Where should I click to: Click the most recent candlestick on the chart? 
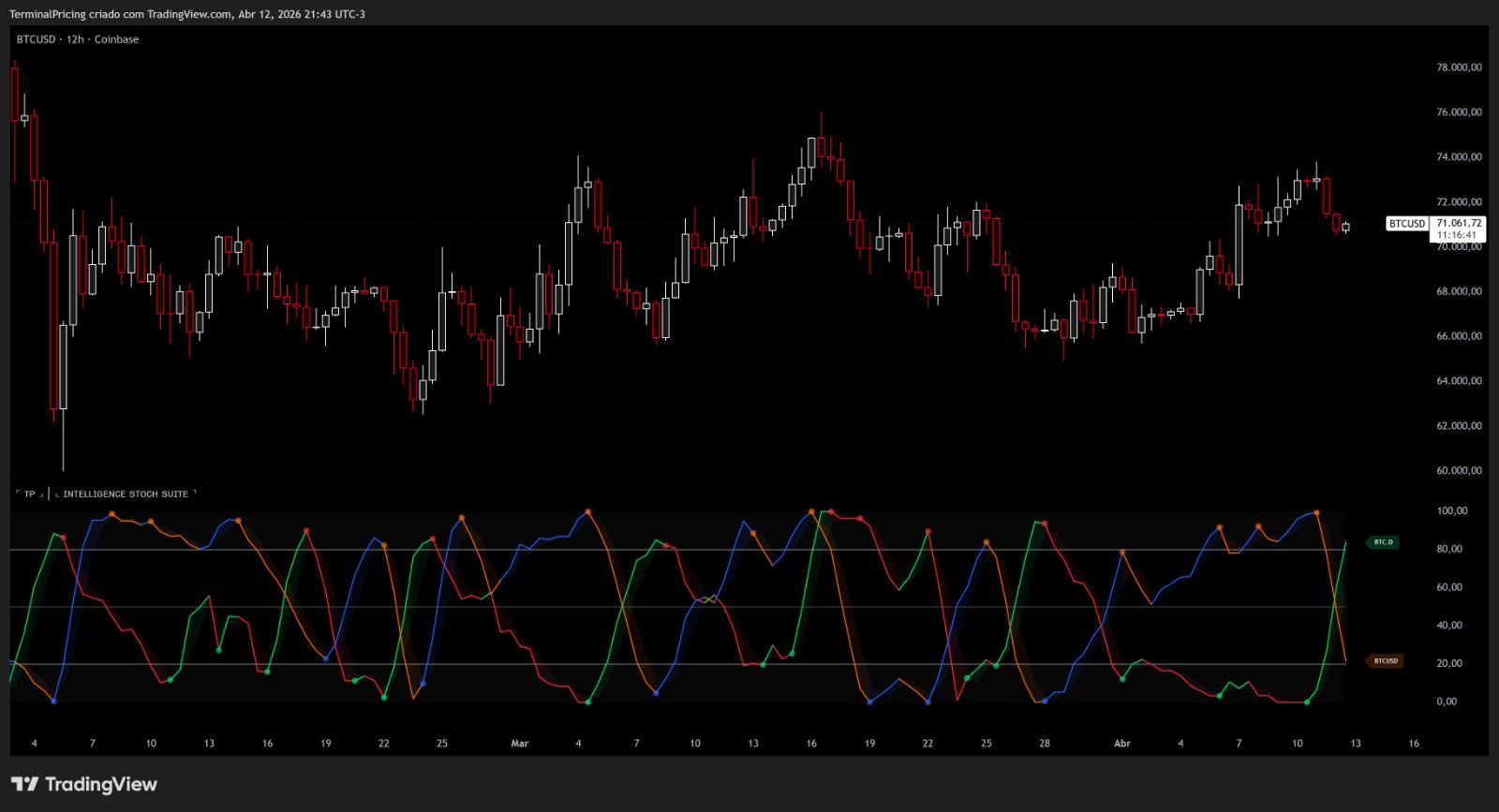coord(1345,227)
